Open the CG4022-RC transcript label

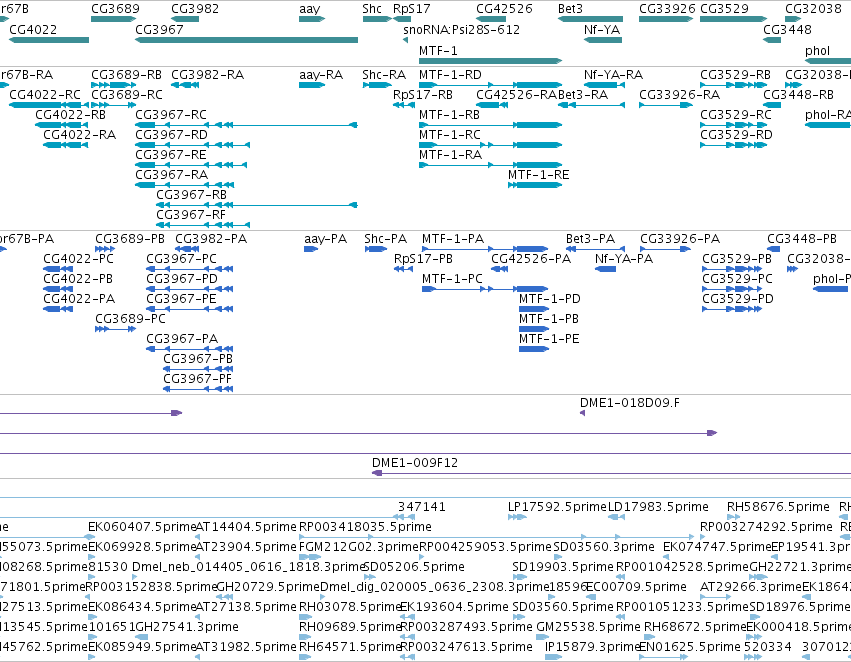(x=45, y=94)
